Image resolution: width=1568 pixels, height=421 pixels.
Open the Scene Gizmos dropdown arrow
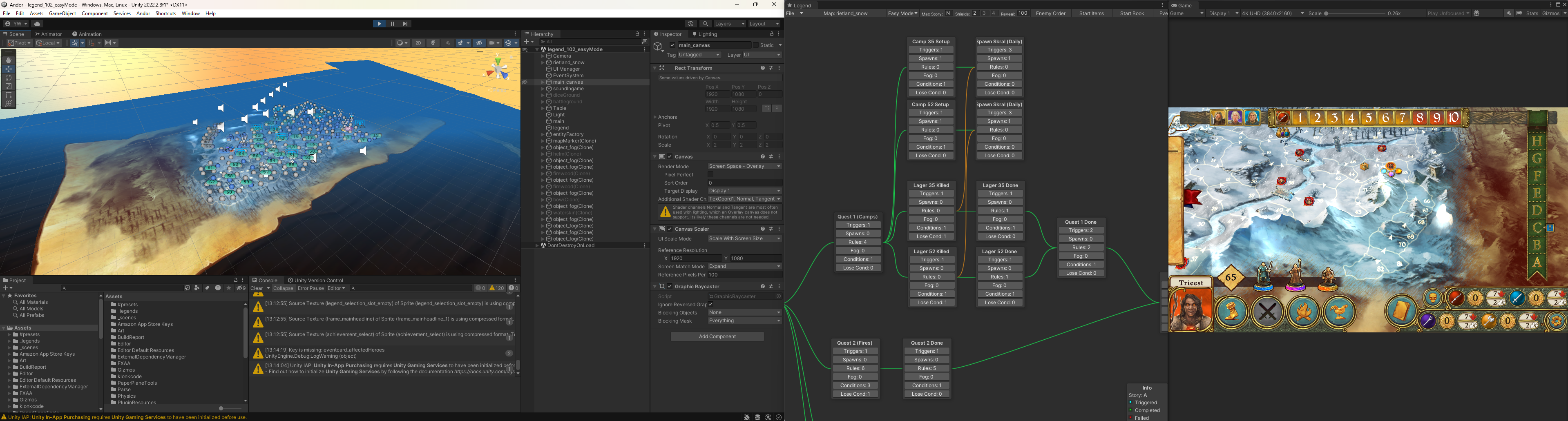[516, 43]
